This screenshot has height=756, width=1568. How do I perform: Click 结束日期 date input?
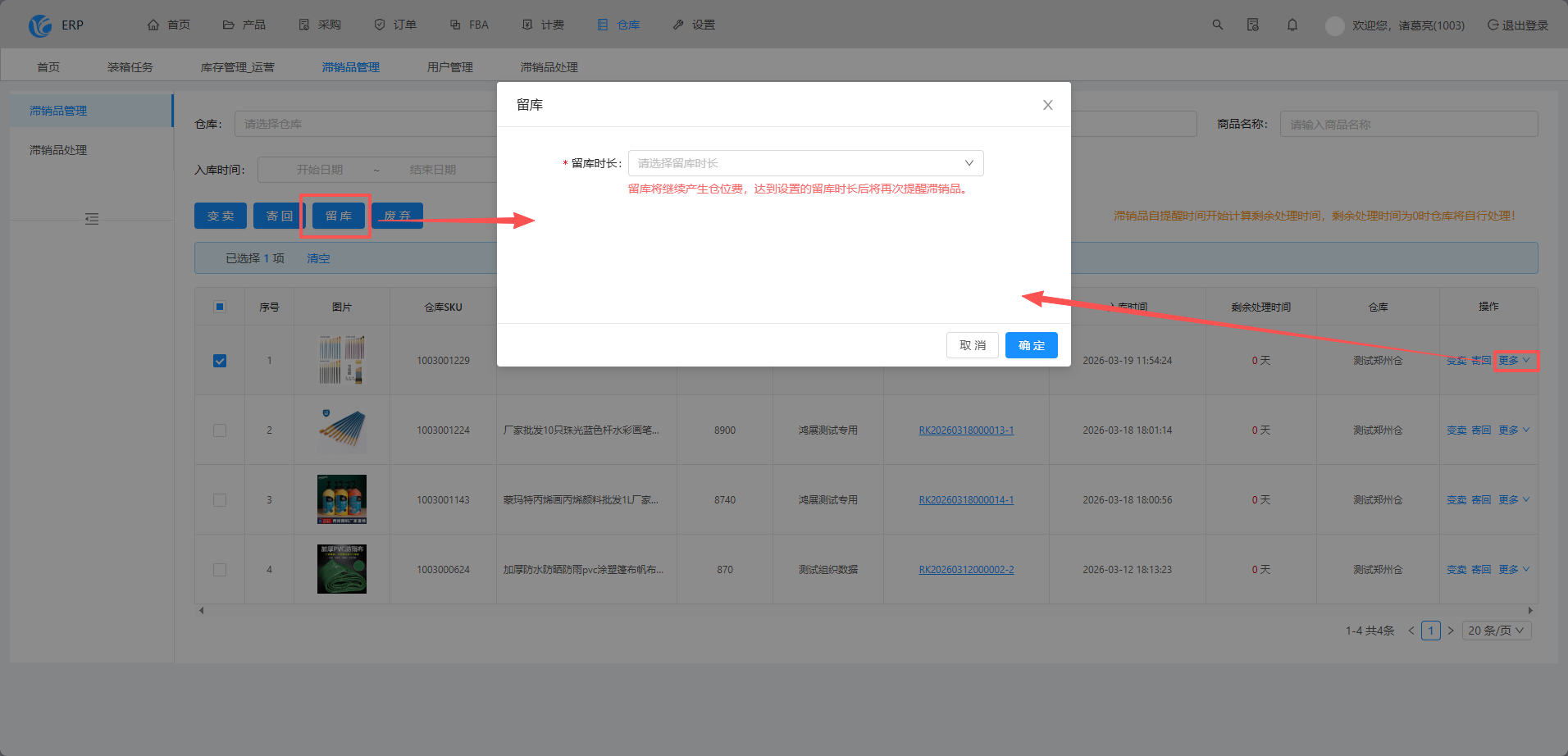point(433,170)
